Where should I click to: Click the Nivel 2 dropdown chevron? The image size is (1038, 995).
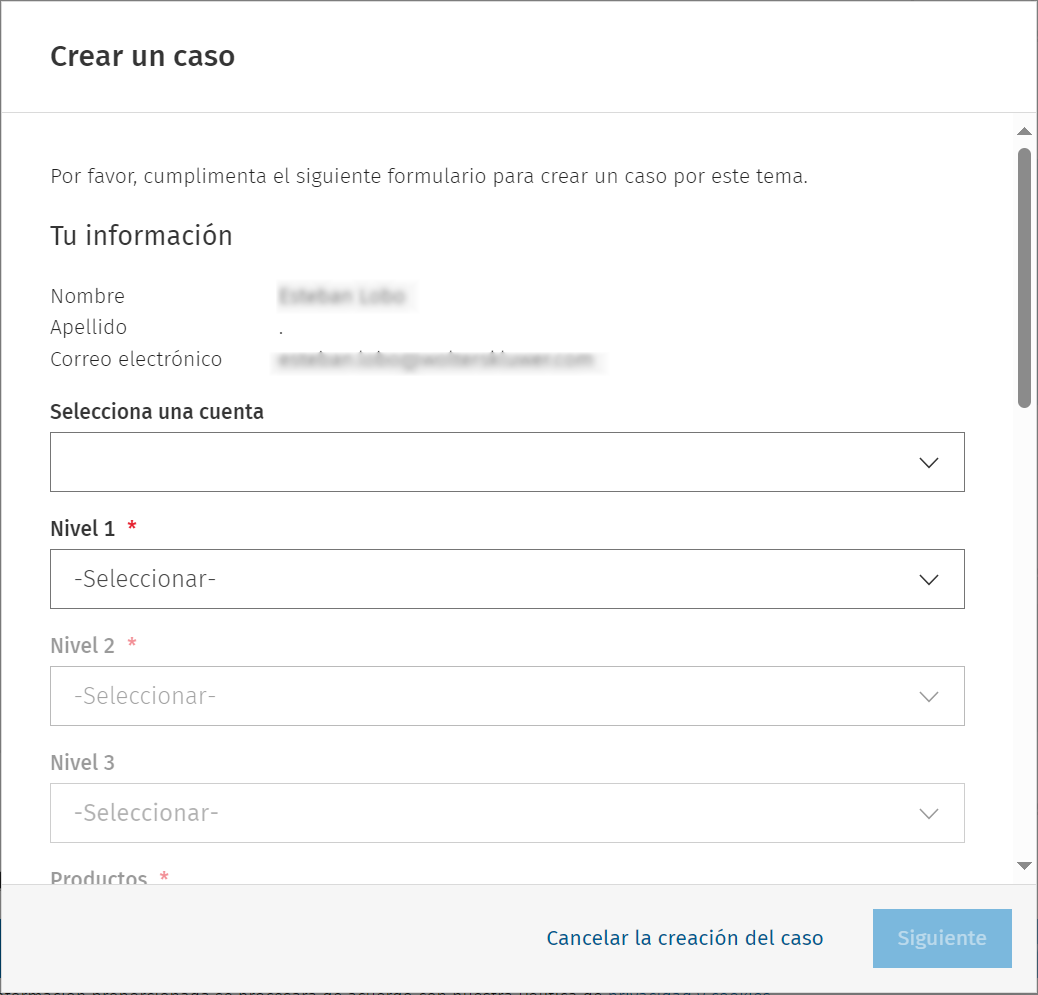(x=929, y=696)
